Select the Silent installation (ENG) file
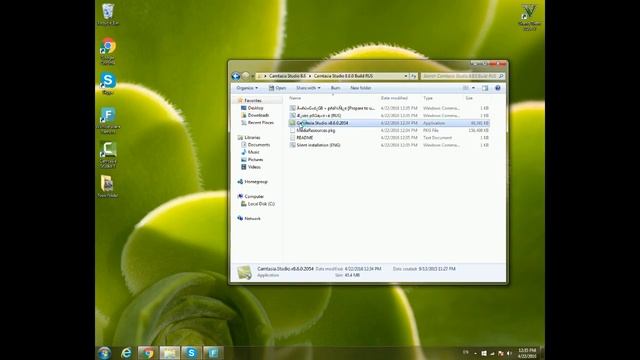Screen dimensions: 640x360 pyautogui.click(x=389, y=145)
